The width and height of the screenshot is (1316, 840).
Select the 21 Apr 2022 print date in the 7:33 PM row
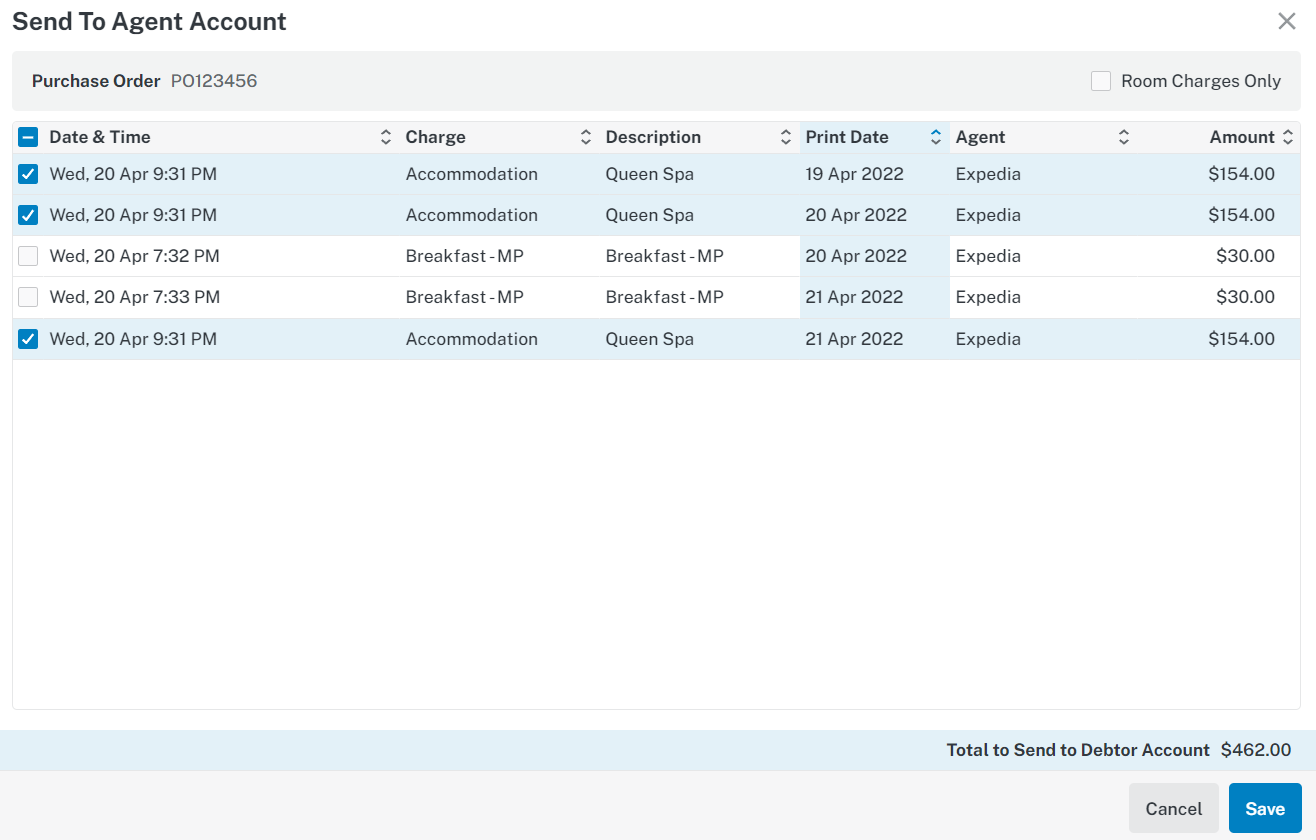[854, 297]
